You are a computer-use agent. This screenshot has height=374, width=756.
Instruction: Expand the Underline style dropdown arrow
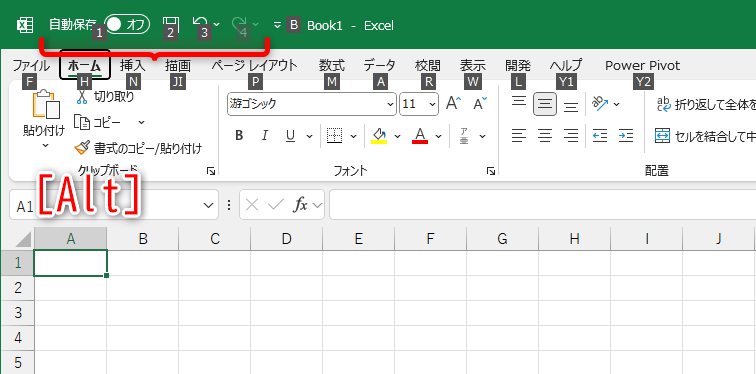[x=310, y=136]
